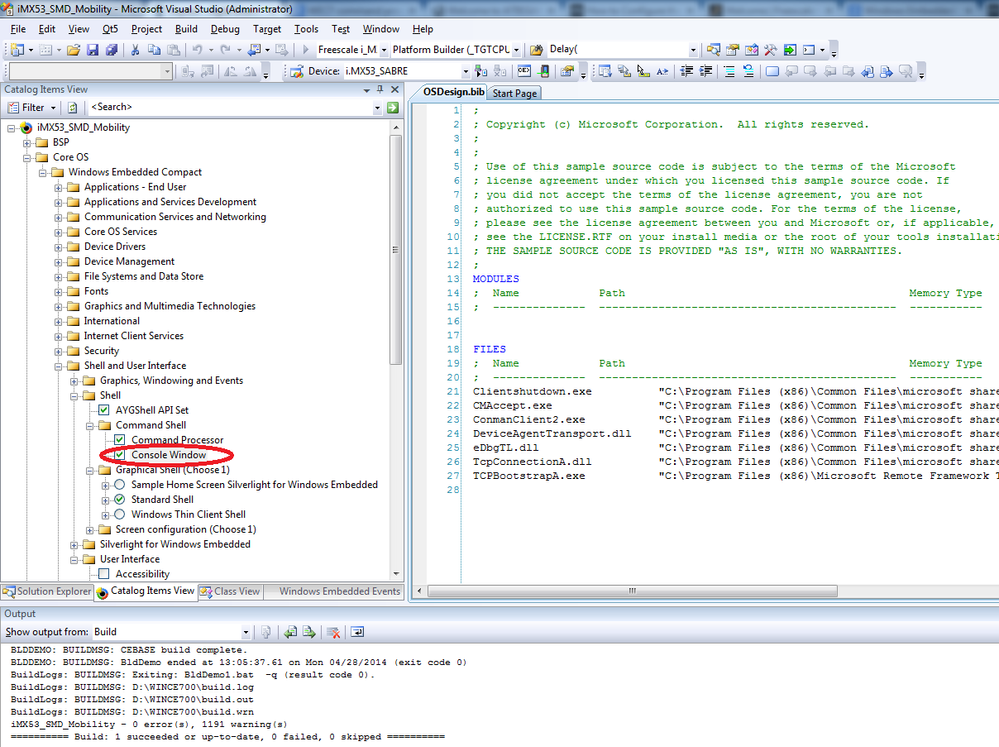
Task: Click the Attach to Device icon
Action: pyautogui.click(x=481, y=71)
